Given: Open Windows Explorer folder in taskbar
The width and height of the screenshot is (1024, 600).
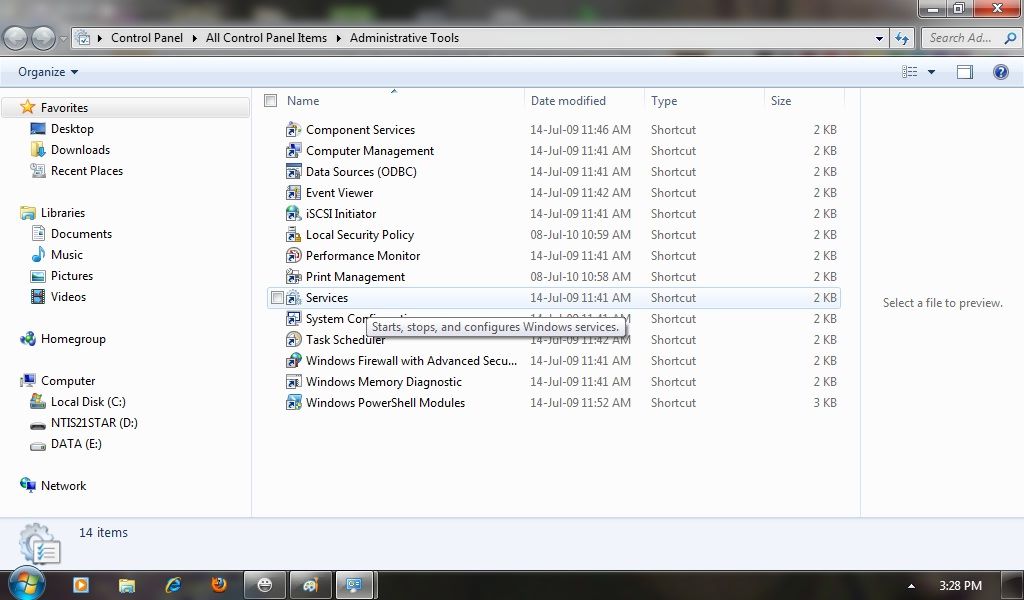Looking at the screenshot, I should [127, 585].
